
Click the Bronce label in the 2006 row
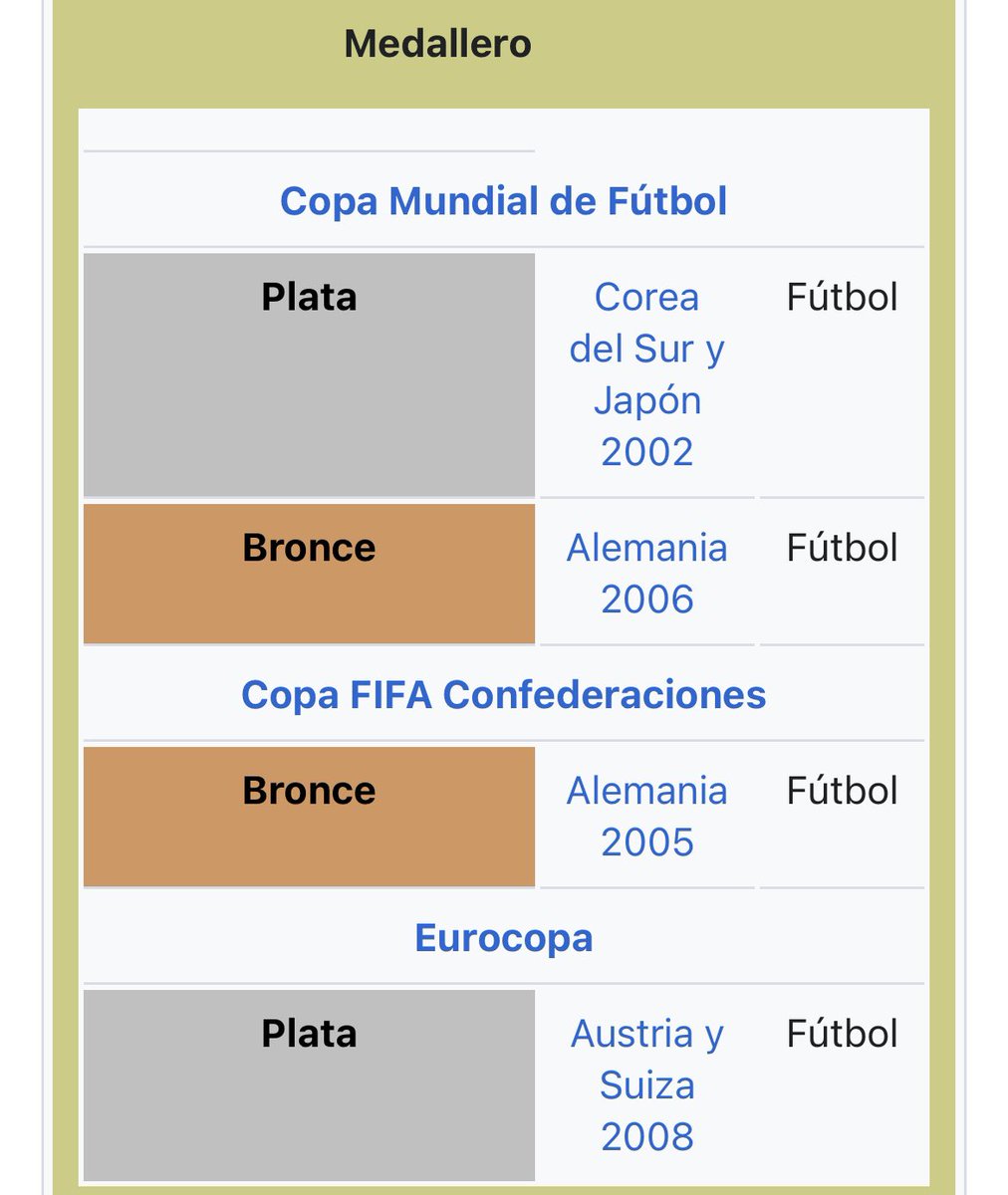pyautogui.click(x=309, y=548)
